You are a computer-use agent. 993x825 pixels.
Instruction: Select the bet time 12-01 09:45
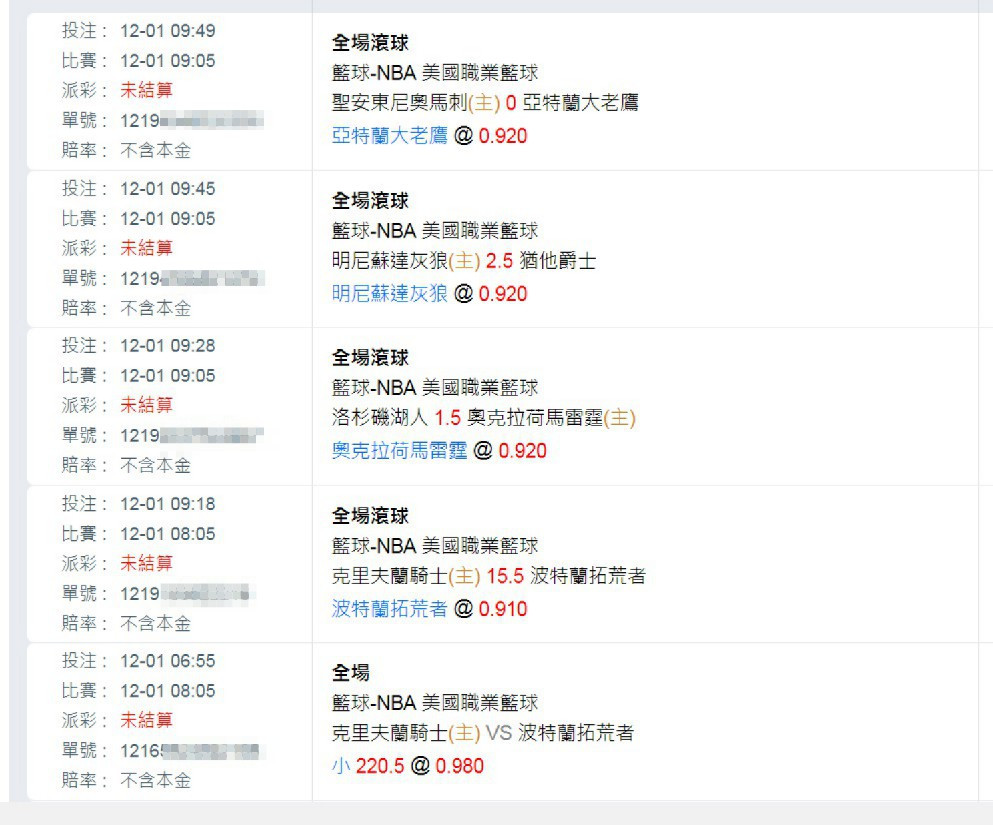[x=168, y=189]
